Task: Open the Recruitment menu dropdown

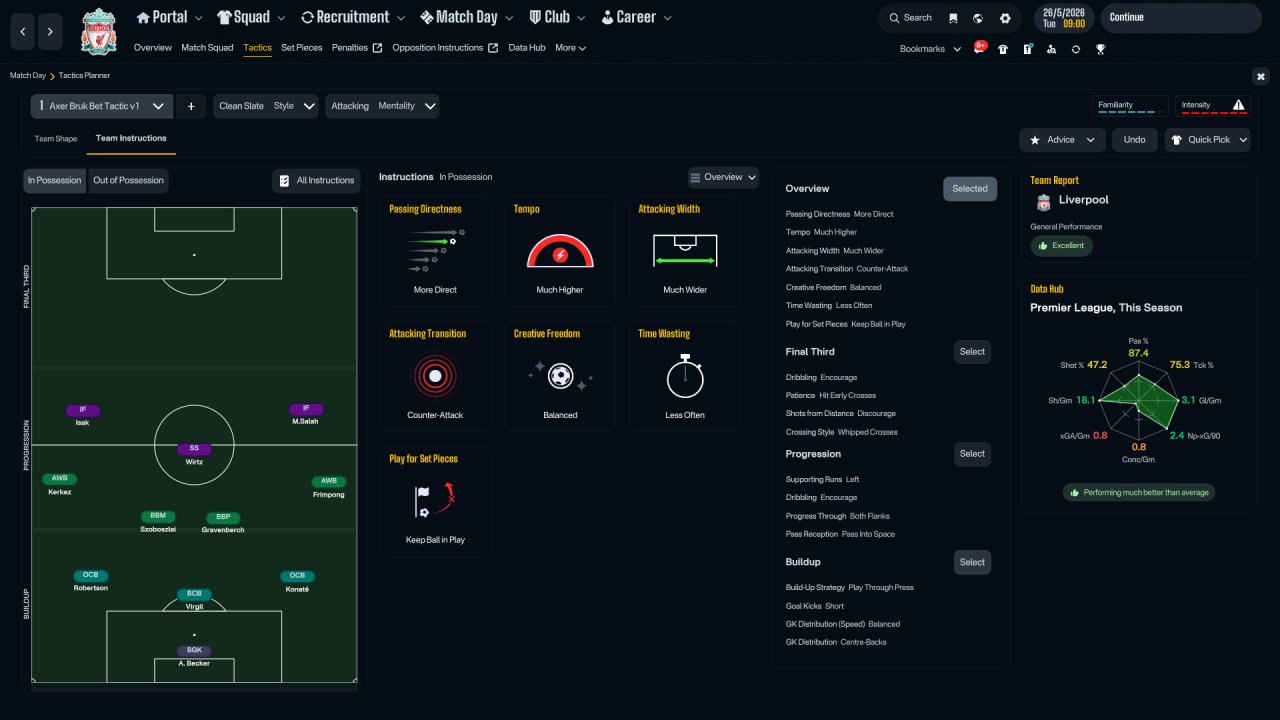Action: click(x=353, y=17)
